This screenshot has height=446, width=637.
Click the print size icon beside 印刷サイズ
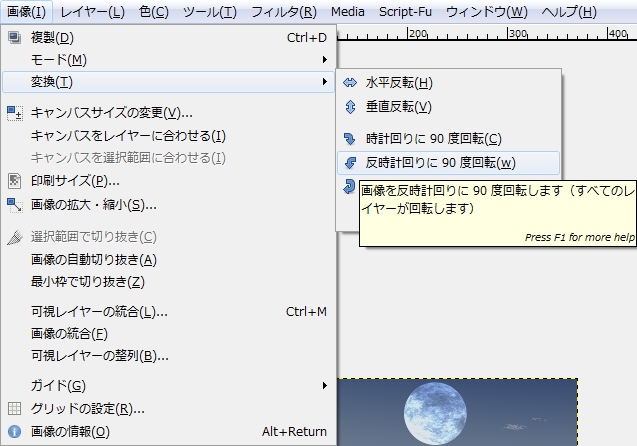coord(15,181)
